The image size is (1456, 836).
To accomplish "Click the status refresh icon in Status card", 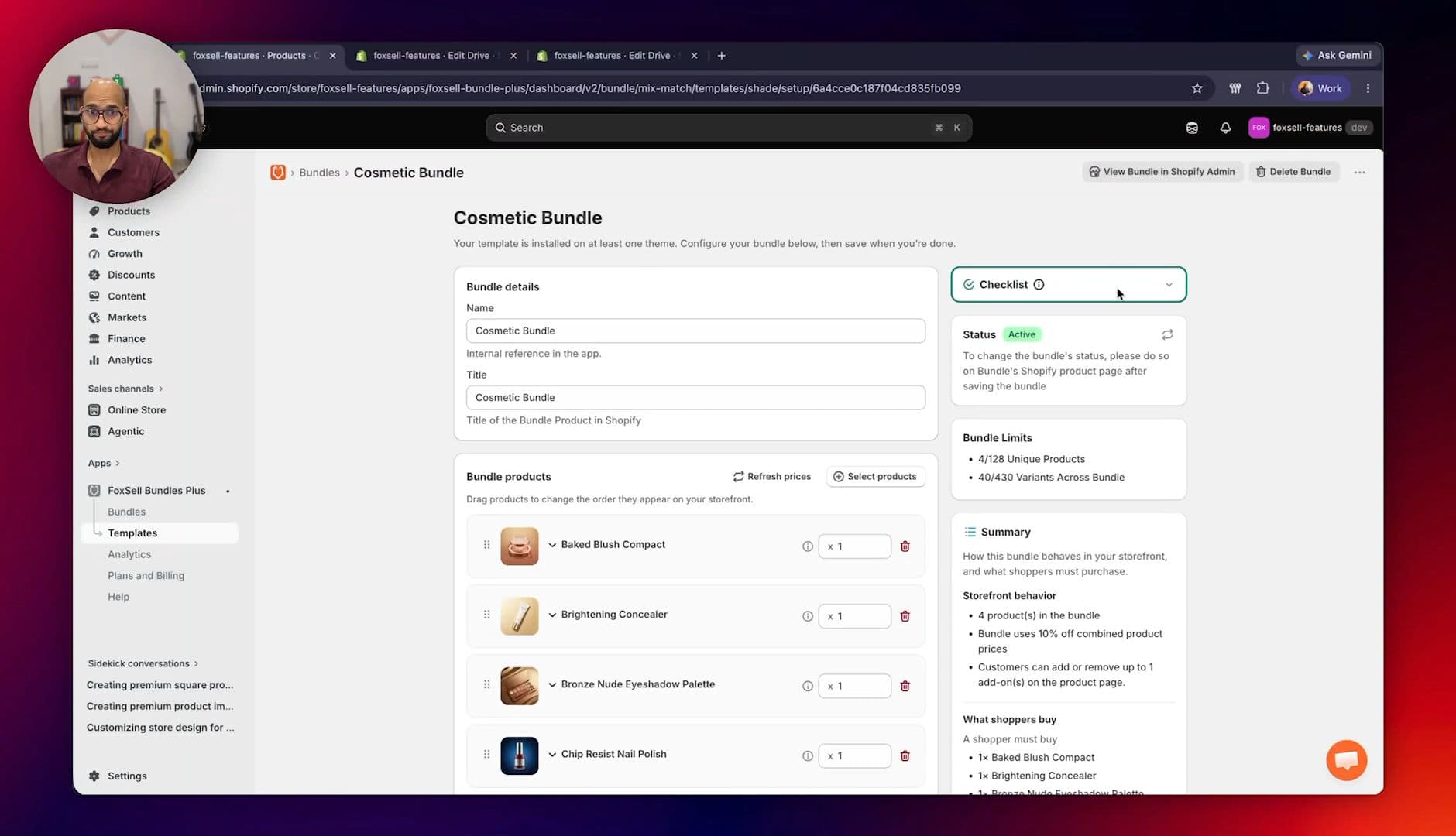I will 1167,334.
